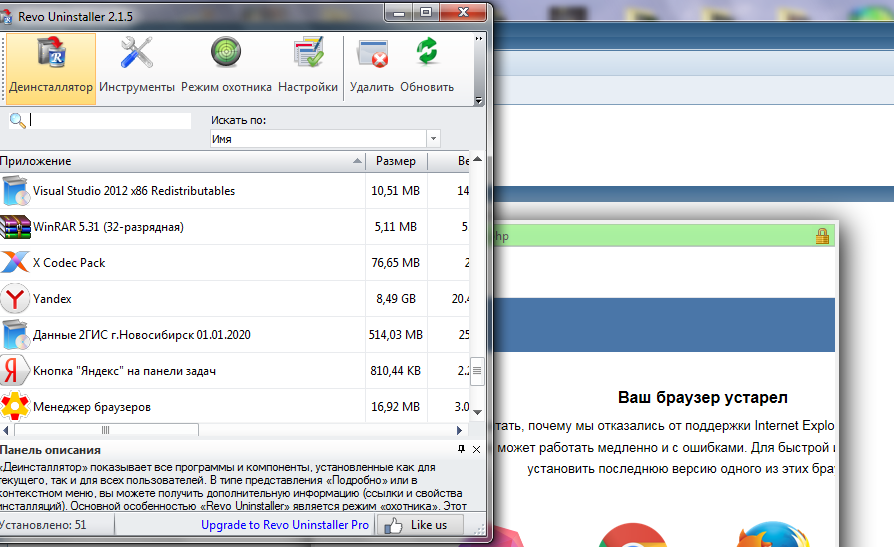Click the green address bar in browser window

[664, 236]
